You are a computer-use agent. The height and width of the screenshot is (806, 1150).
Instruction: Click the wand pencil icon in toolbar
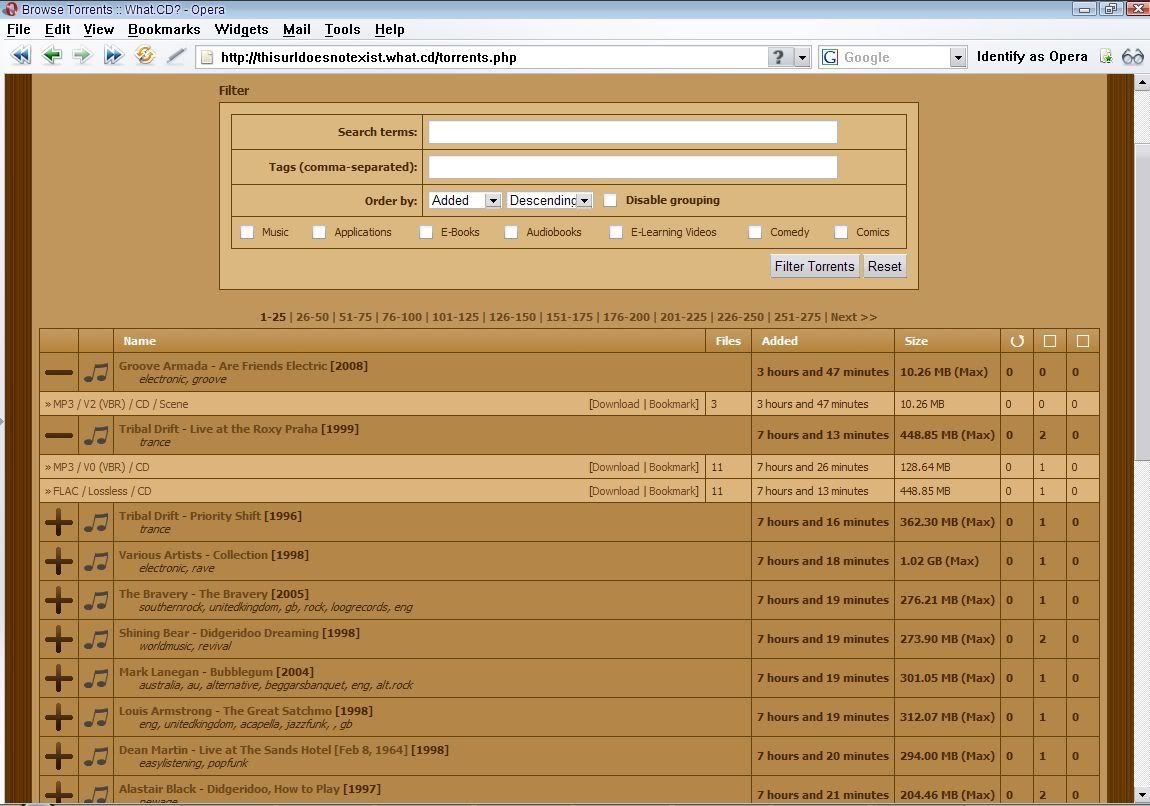coord(176,56)
